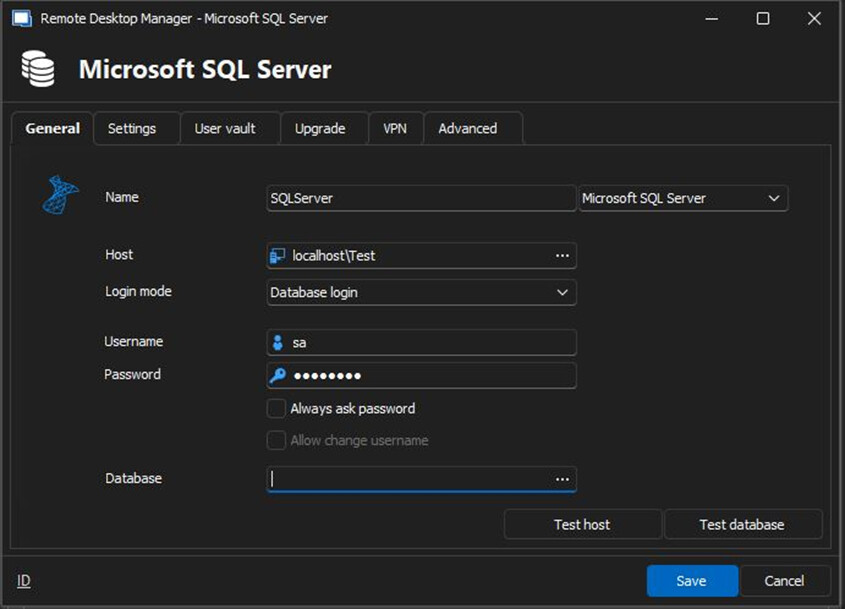Open the Host field ellipsis browse button
This screenshot has height=609, width=845.
562,255
